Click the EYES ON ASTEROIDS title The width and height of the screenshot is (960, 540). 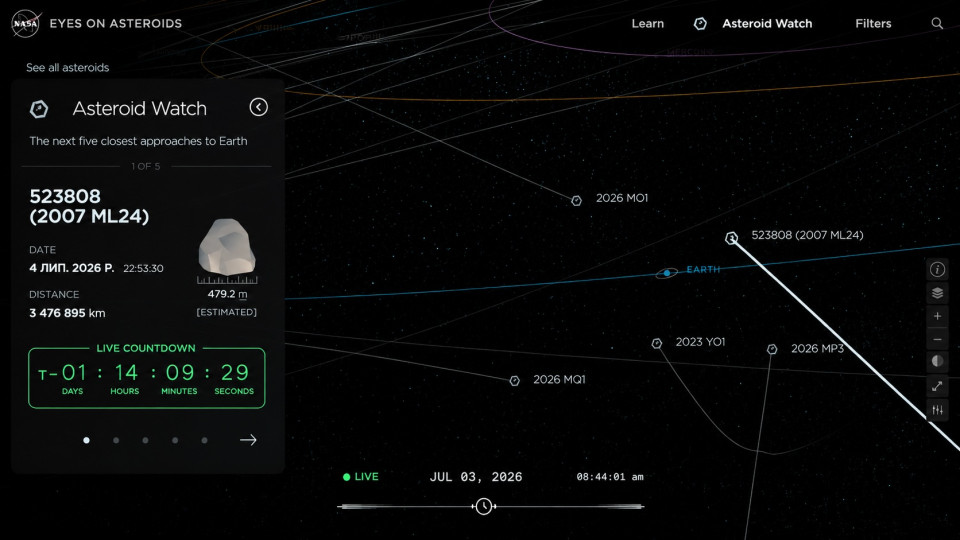tap(116, 23)
